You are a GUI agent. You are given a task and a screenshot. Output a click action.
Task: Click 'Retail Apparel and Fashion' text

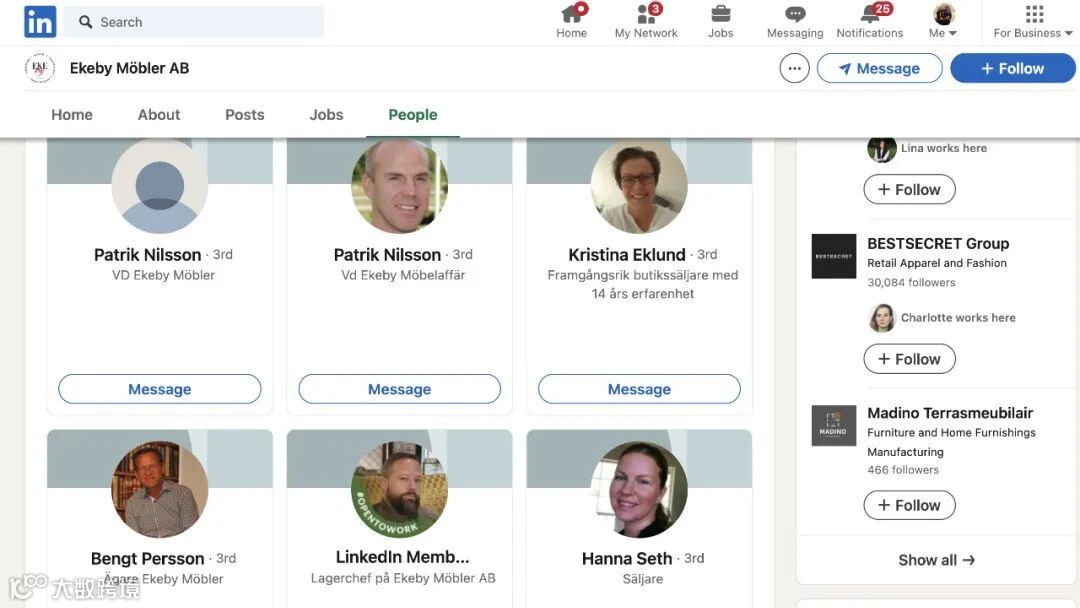pos(937,263)
